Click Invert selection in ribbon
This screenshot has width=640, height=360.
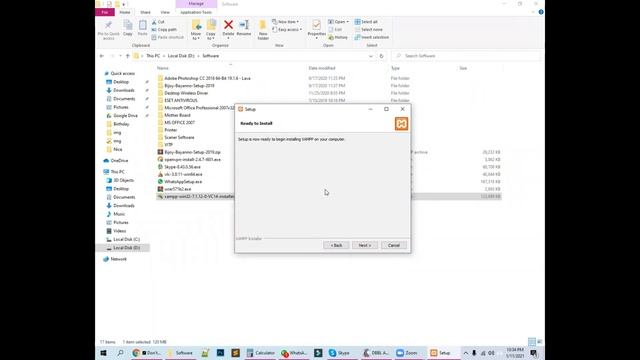pyautogui.click(x=372, y=37)
